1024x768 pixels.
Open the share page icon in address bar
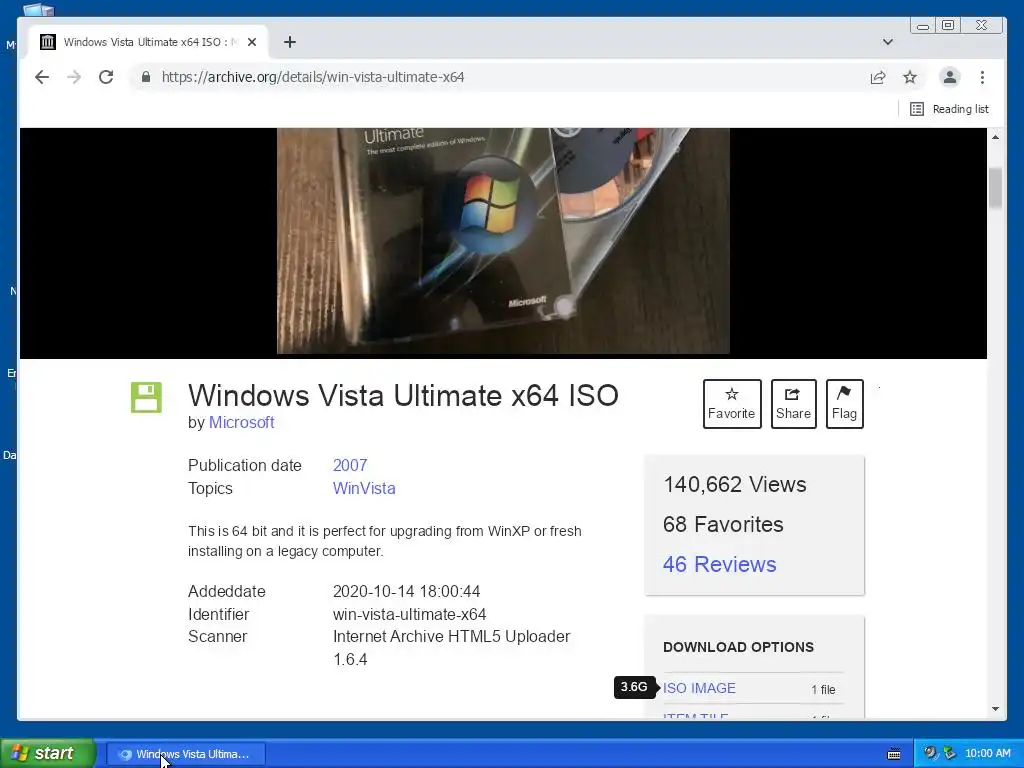pyautogui.click(x=878, y=78)
